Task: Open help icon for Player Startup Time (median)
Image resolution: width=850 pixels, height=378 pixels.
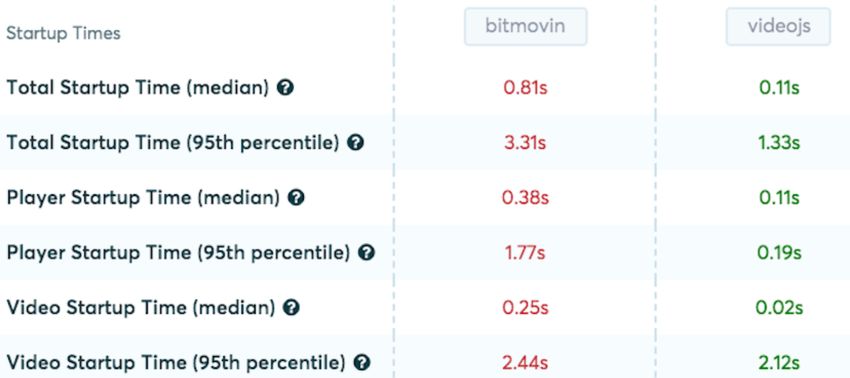Action: (296, 197)
